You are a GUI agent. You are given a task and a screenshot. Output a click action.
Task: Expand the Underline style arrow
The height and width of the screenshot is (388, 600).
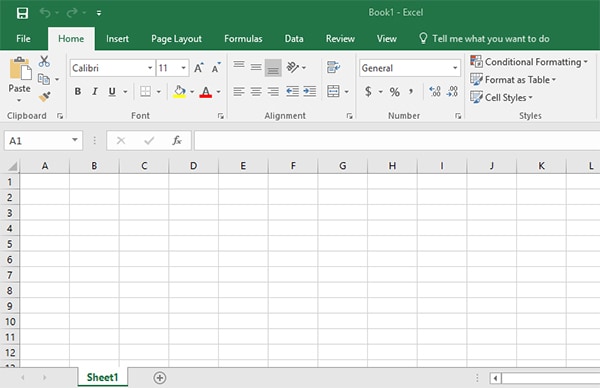[125, 92]
